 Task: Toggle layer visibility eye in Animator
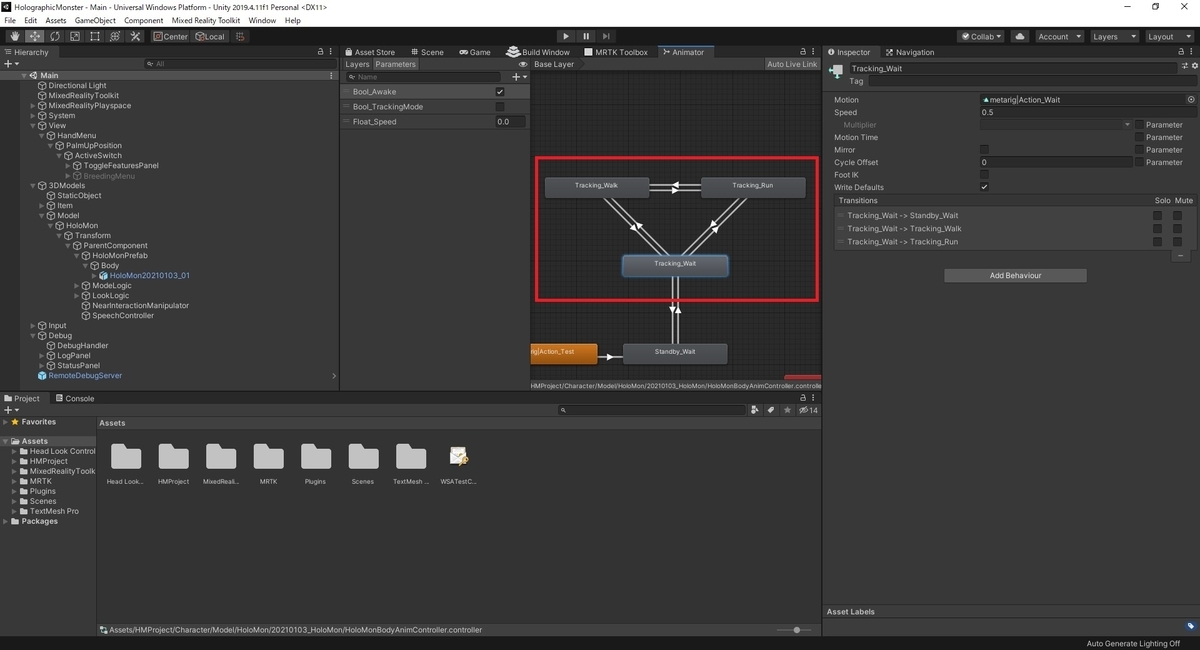tap(522, 64)
